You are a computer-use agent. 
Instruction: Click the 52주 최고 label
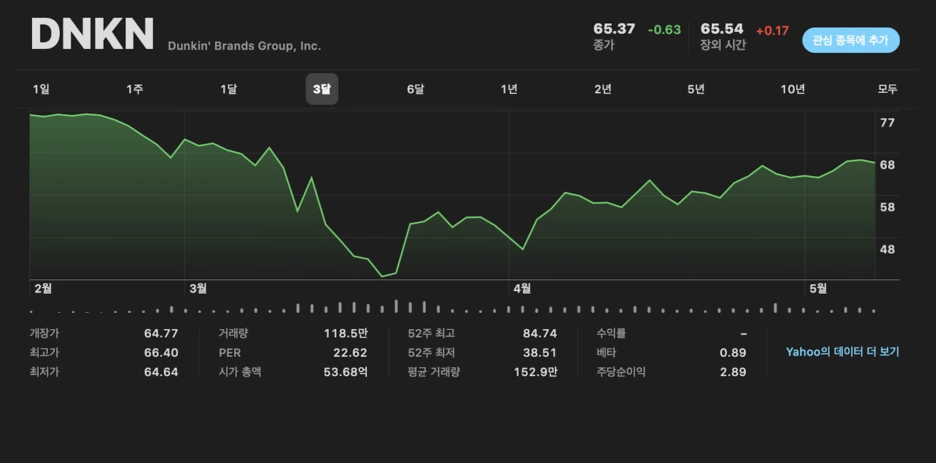(431, 334)
